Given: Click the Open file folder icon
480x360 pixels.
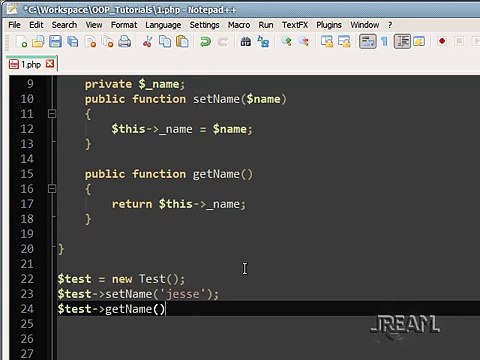Looking at the screenshot, I should pyautogui.click(x=38, y=42).
